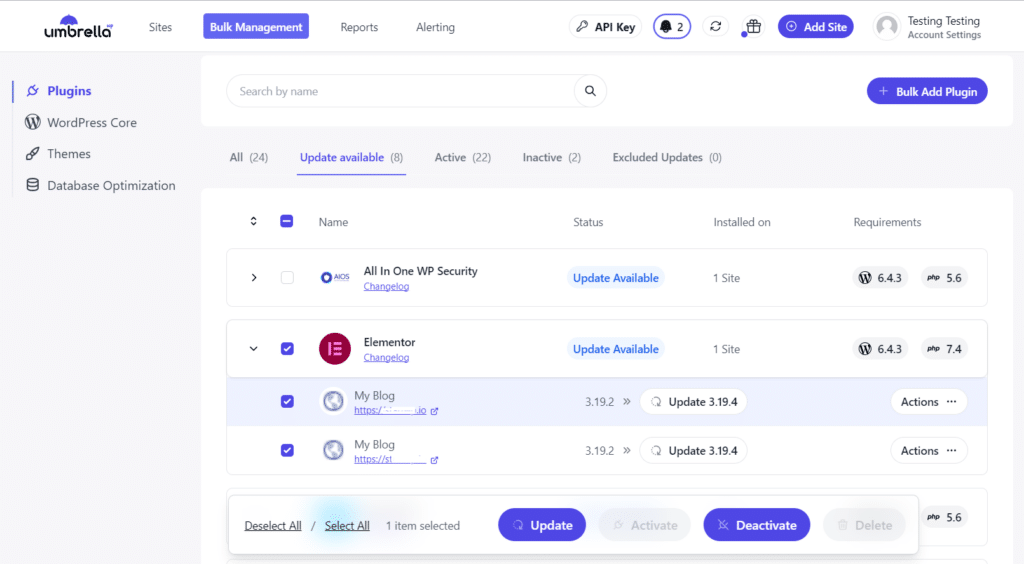
Task: Switch to the Inactive (2) tab
Action: point(552,157)
